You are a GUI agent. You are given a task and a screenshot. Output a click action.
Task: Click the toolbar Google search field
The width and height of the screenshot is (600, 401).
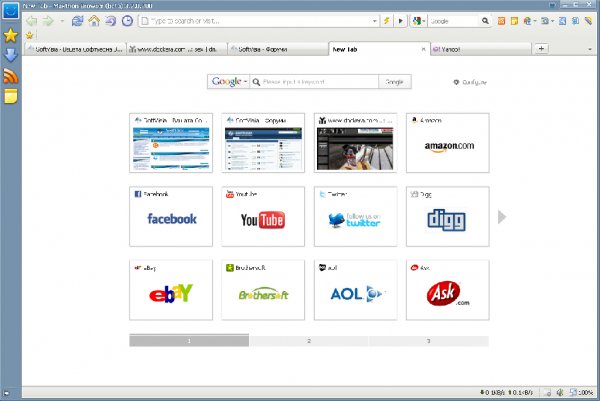(x=454, y=21)
